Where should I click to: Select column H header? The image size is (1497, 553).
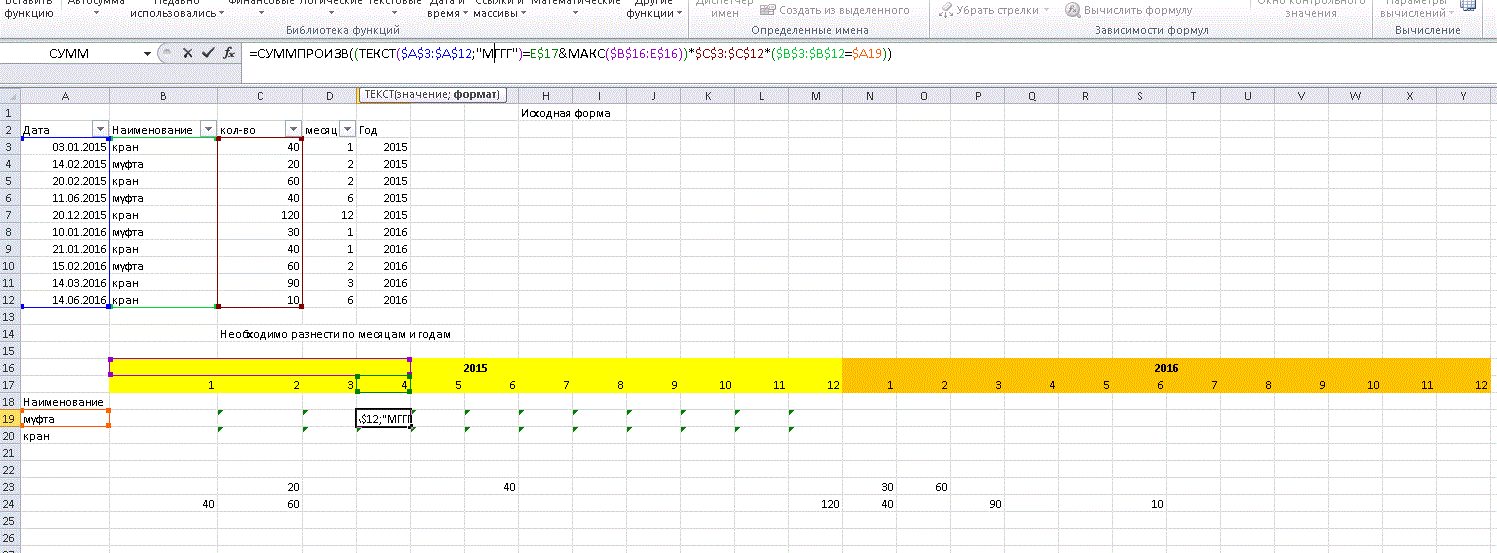pos(546,95)
